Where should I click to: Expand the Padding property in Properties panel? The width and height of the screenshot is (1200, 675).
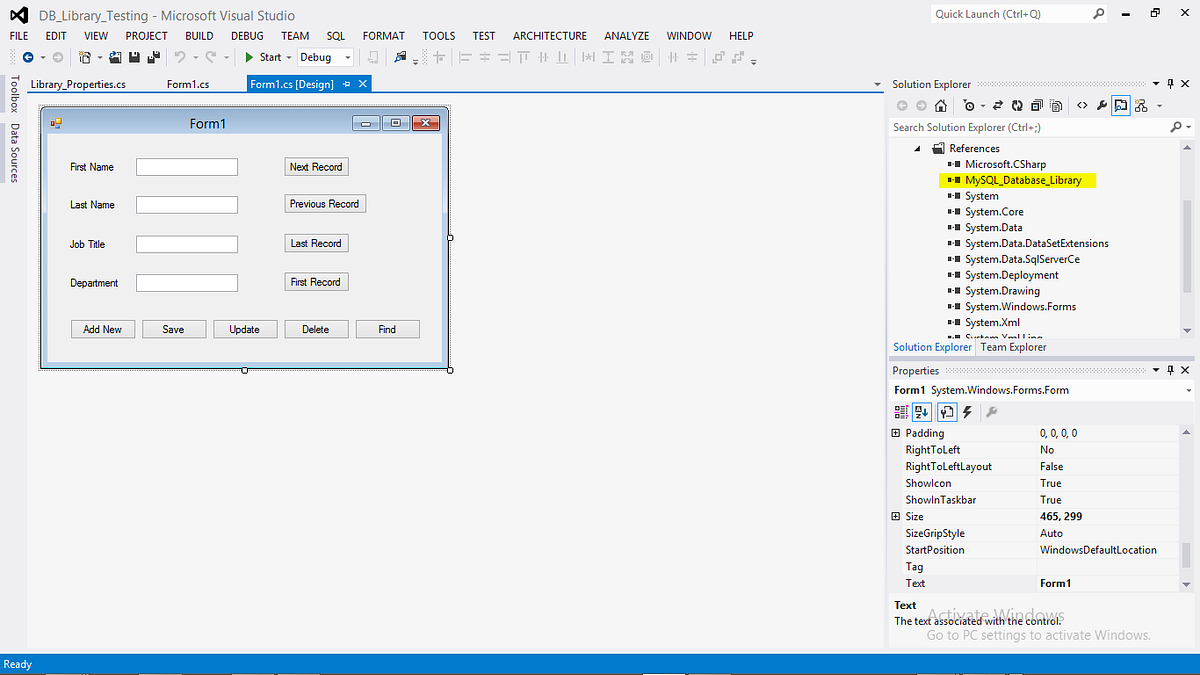point(895,432)
